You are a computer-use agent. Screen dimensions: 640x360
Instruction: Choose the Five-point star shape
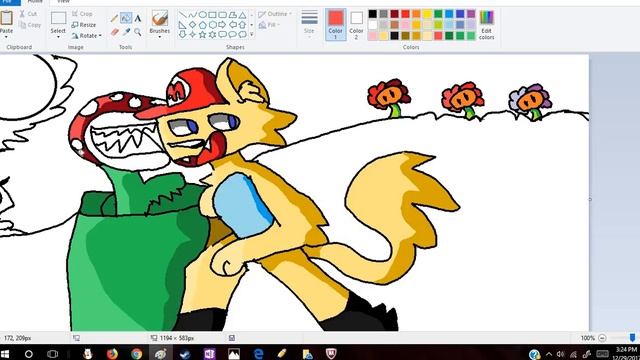point(202,35)
